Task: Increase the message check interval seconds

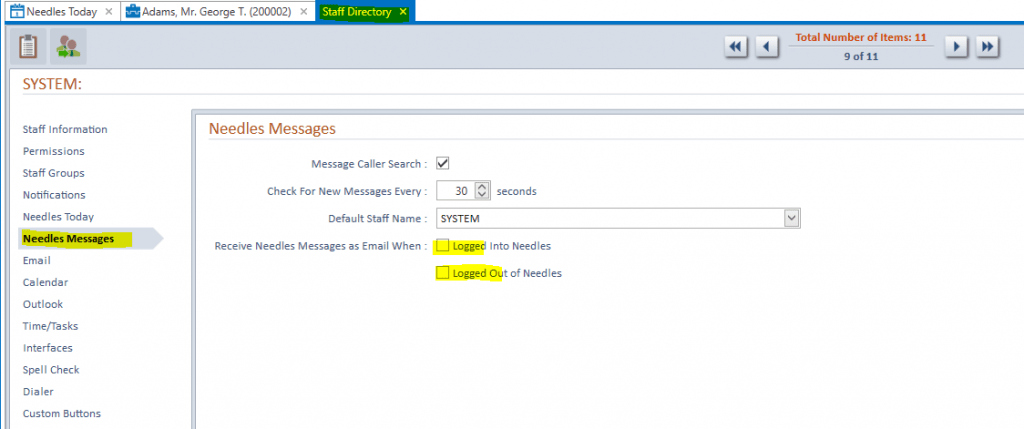Action: pyautogui.click(x=483, y=186)
